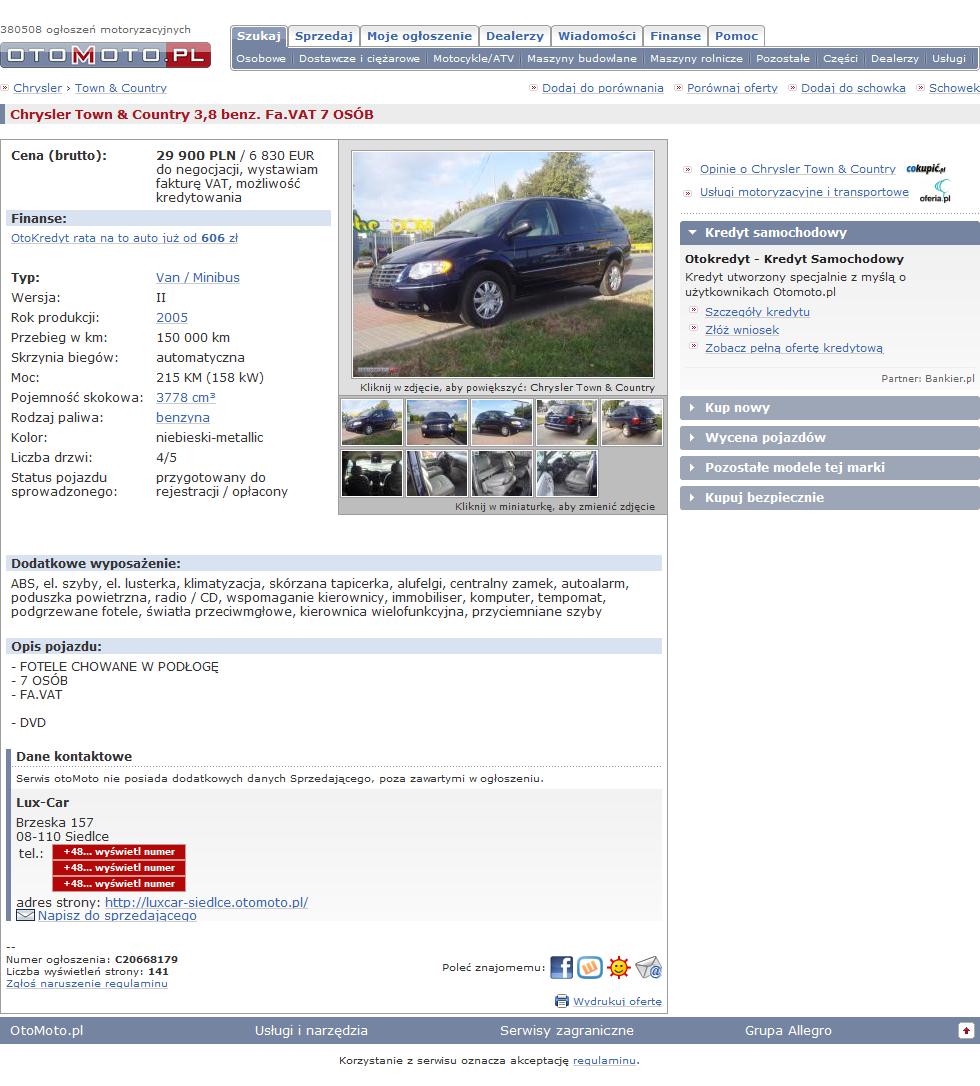980x1086 pixels.
Task: Click the 29 900 PLN price text
Action: pos(196,156)
